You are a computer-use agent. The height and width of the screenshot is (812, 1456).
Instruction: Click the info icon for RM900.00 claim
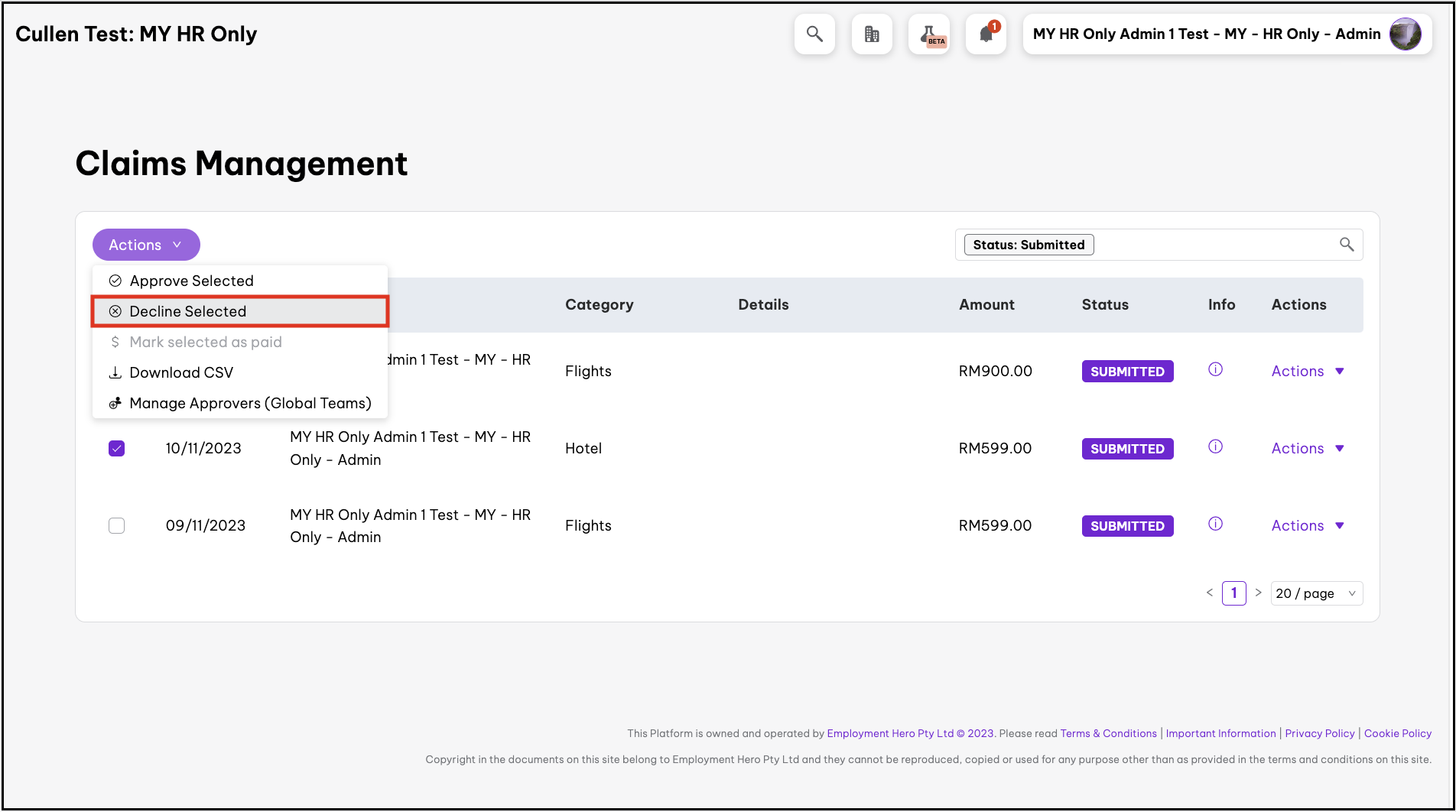[x=1215, y=370]
